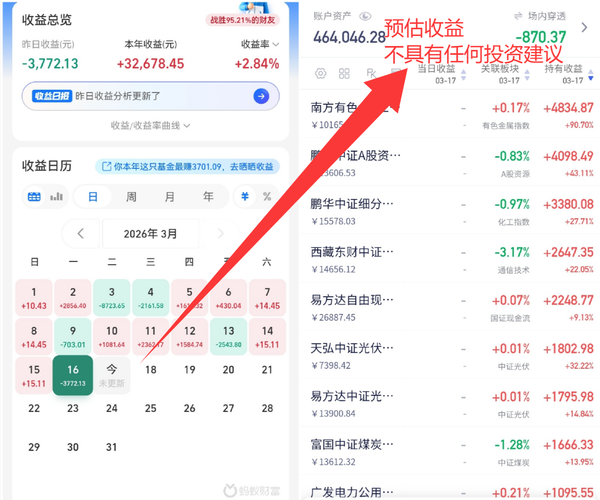The width and height of the screenshot is (600, 500).
Task: Switch calendar to percent % display
Action: 267,197
